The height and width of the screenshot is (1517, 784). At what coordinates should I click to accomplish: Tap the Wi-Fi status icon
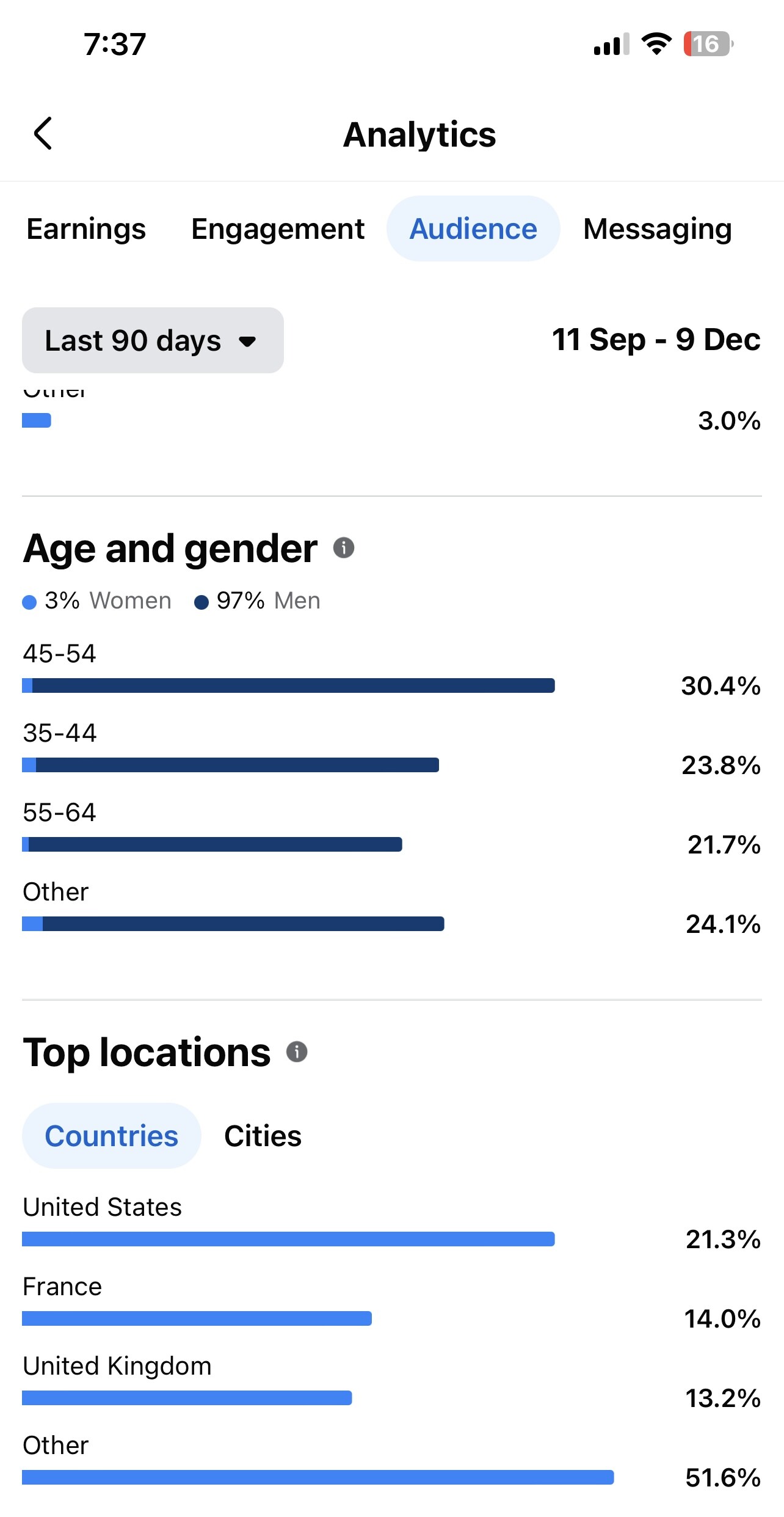click(x=656, y=44)
